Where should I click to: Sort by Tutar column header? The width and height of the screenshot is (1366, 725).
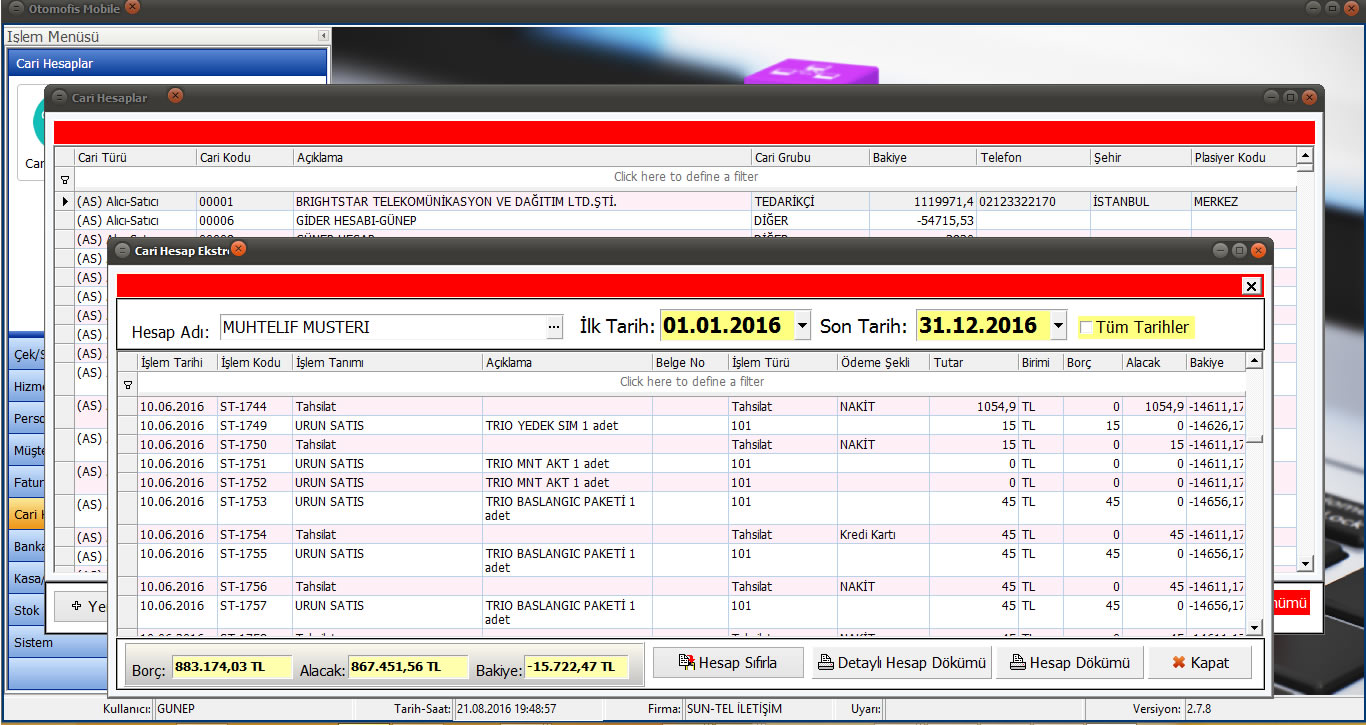click(x=974, y=362)
